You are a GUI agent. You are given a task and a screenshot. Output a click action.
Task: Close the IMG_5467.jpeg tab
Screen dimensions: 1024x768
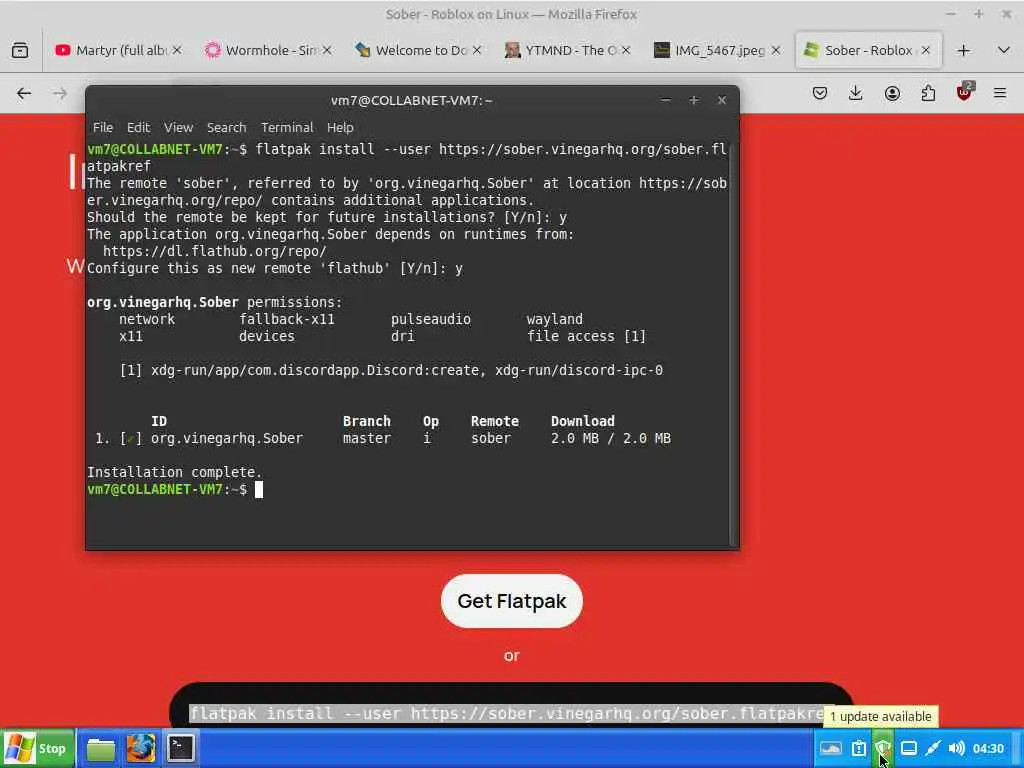[776, 50]
